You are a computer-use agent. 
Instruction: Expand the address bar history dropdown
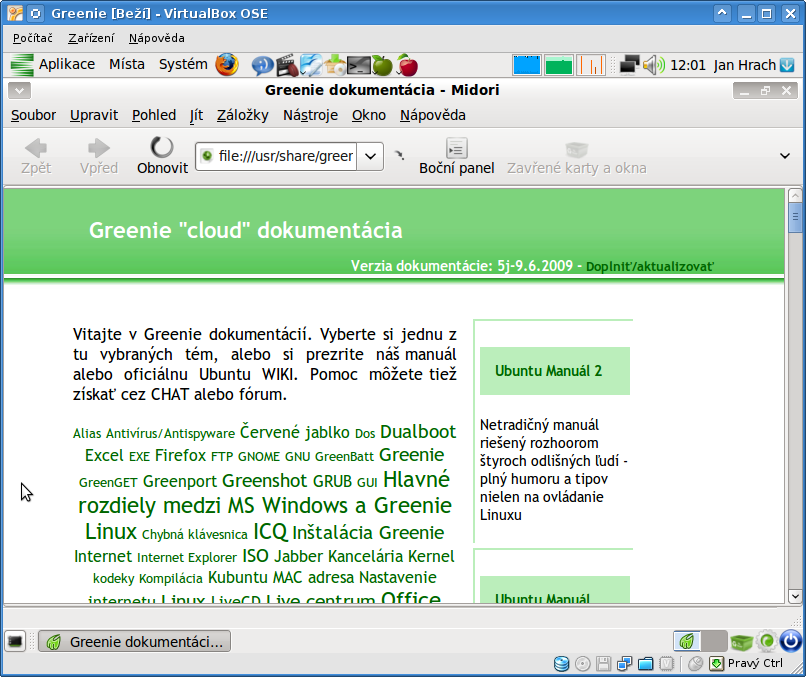pyautogui.click(x=371, y=156)
